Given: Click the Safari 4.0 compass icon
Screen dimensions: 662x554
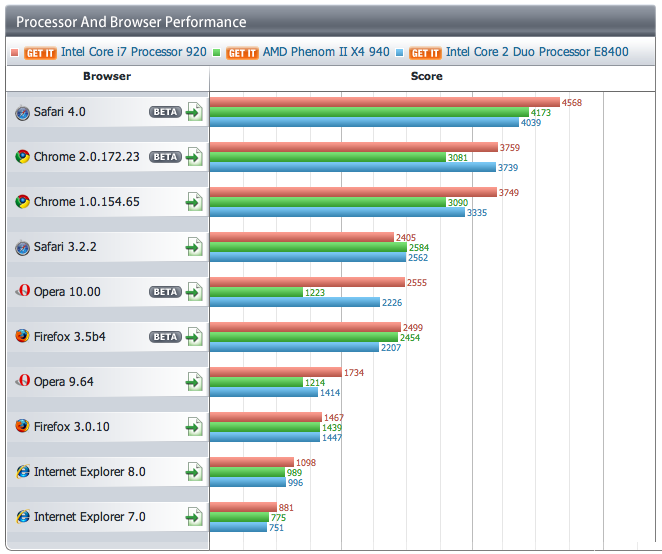Looking at the screenshot, I should (x=22, y=113).
